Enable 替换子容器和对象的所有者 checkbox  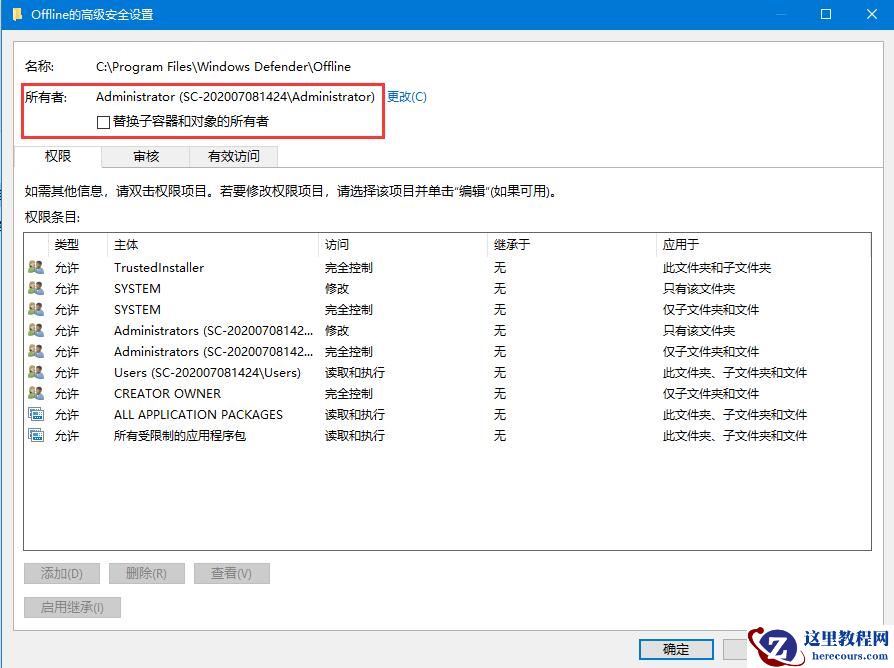[x=102, y=122]
